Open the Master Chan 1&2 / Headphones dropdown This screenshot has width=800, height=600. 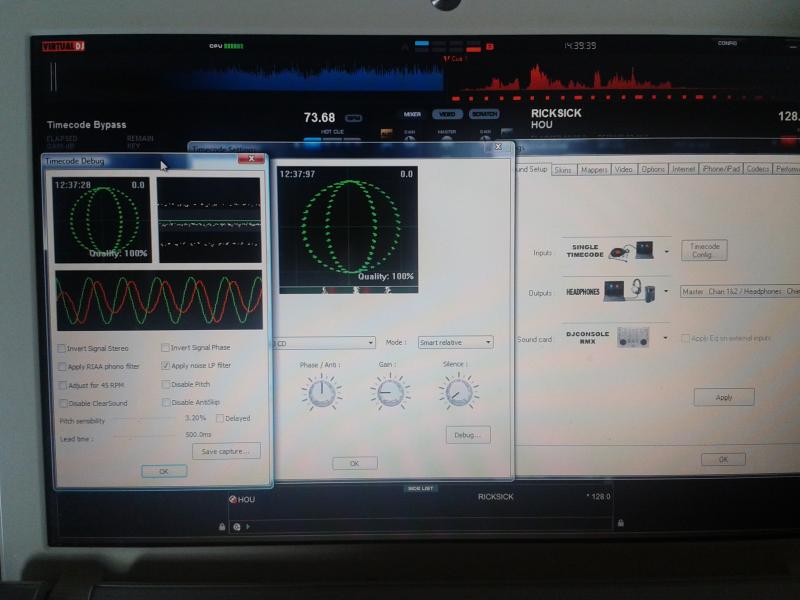(740, 291)
